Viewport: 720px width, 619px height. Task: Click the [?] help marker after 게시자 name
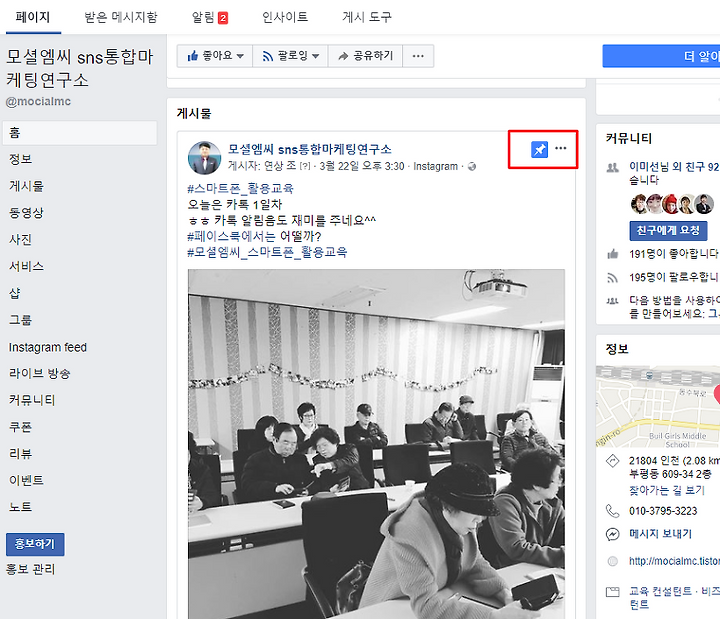click(x=305, y=166)
